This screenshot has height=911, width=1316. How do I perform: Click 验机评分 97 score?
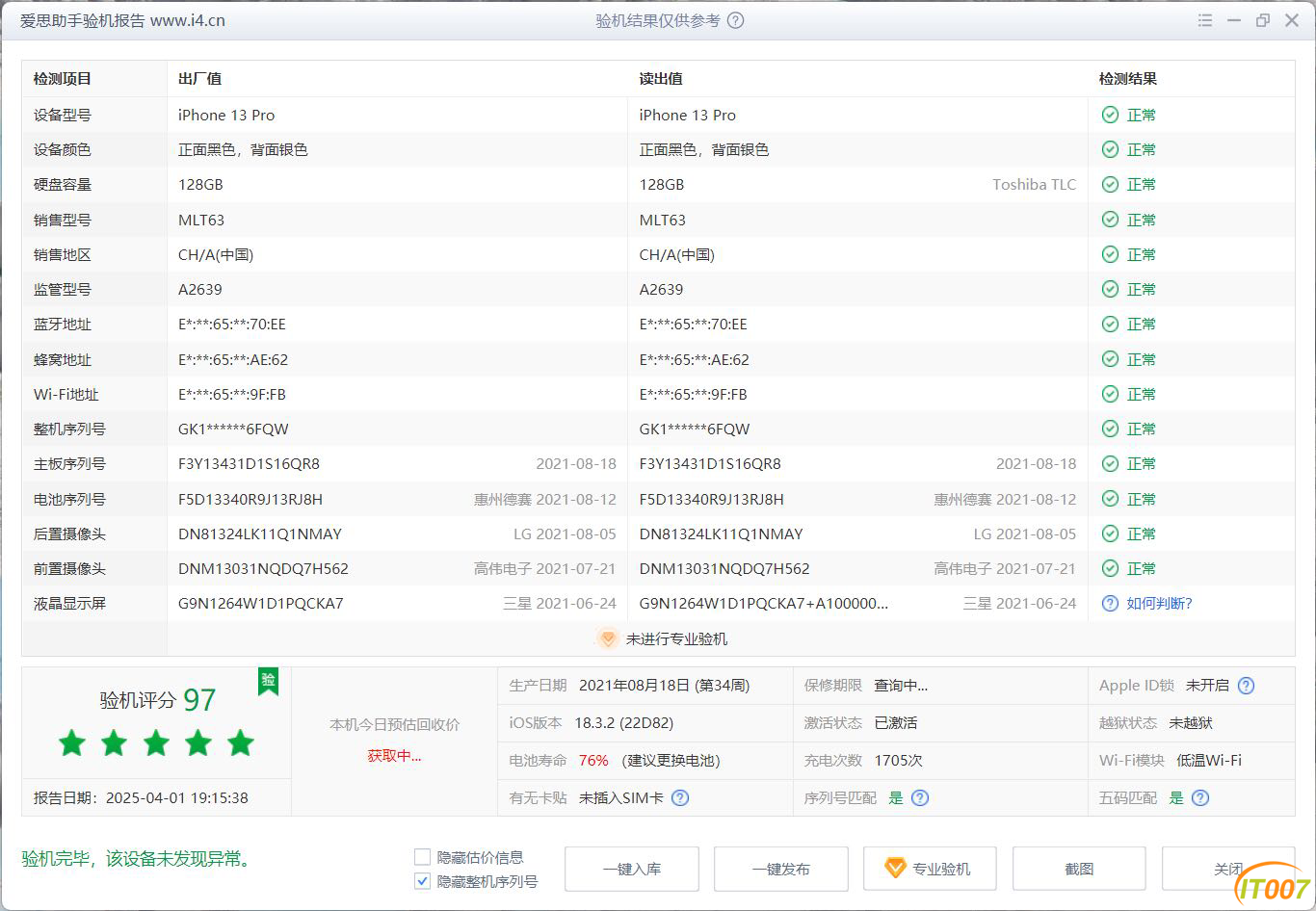click(x=158, y=700)
